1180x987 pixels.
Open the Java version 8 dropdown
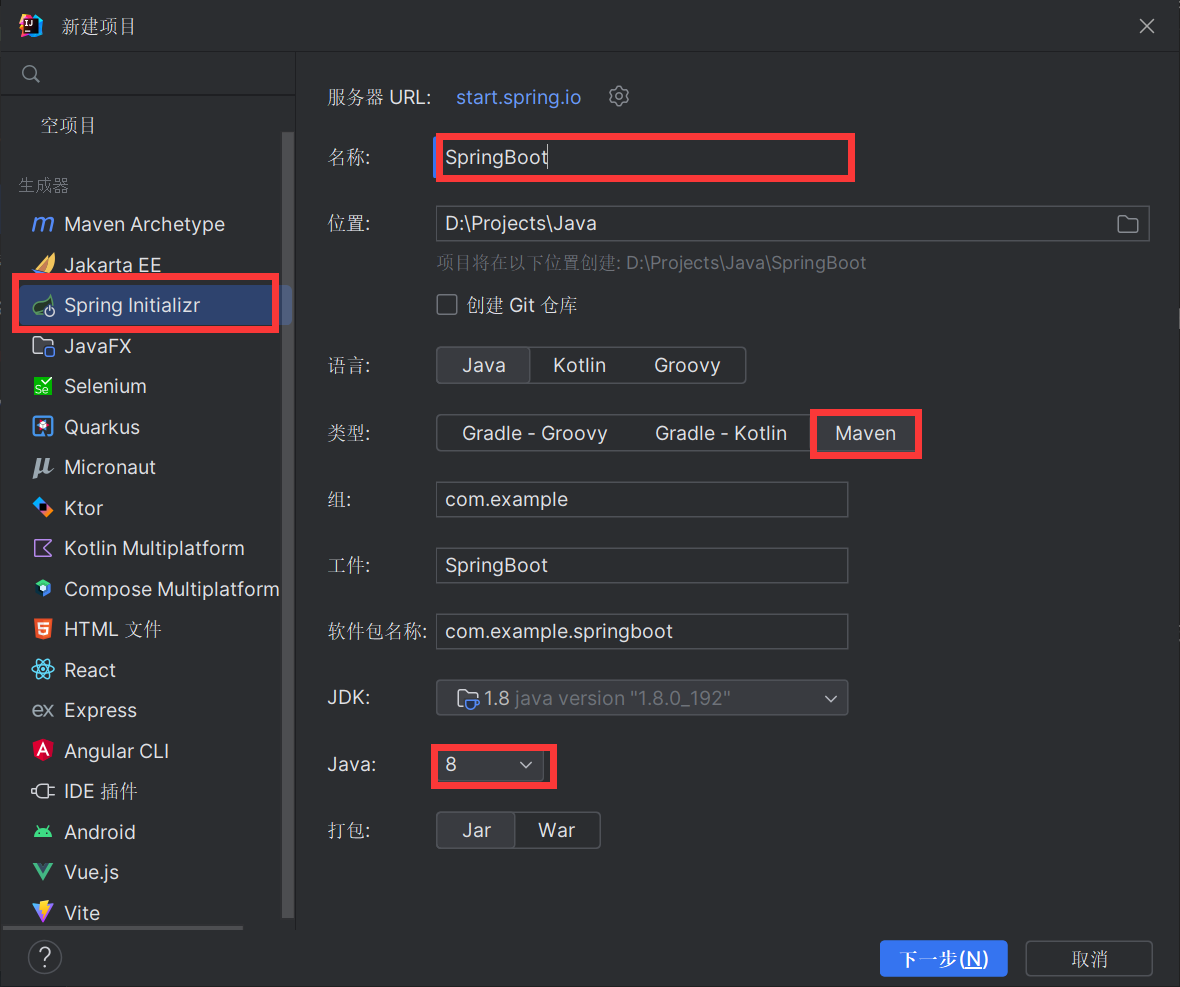490,765
